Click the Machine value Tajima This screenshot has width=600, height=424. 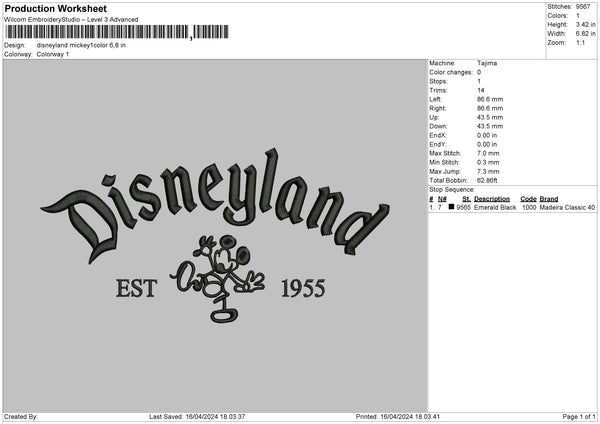pos(487,63)
